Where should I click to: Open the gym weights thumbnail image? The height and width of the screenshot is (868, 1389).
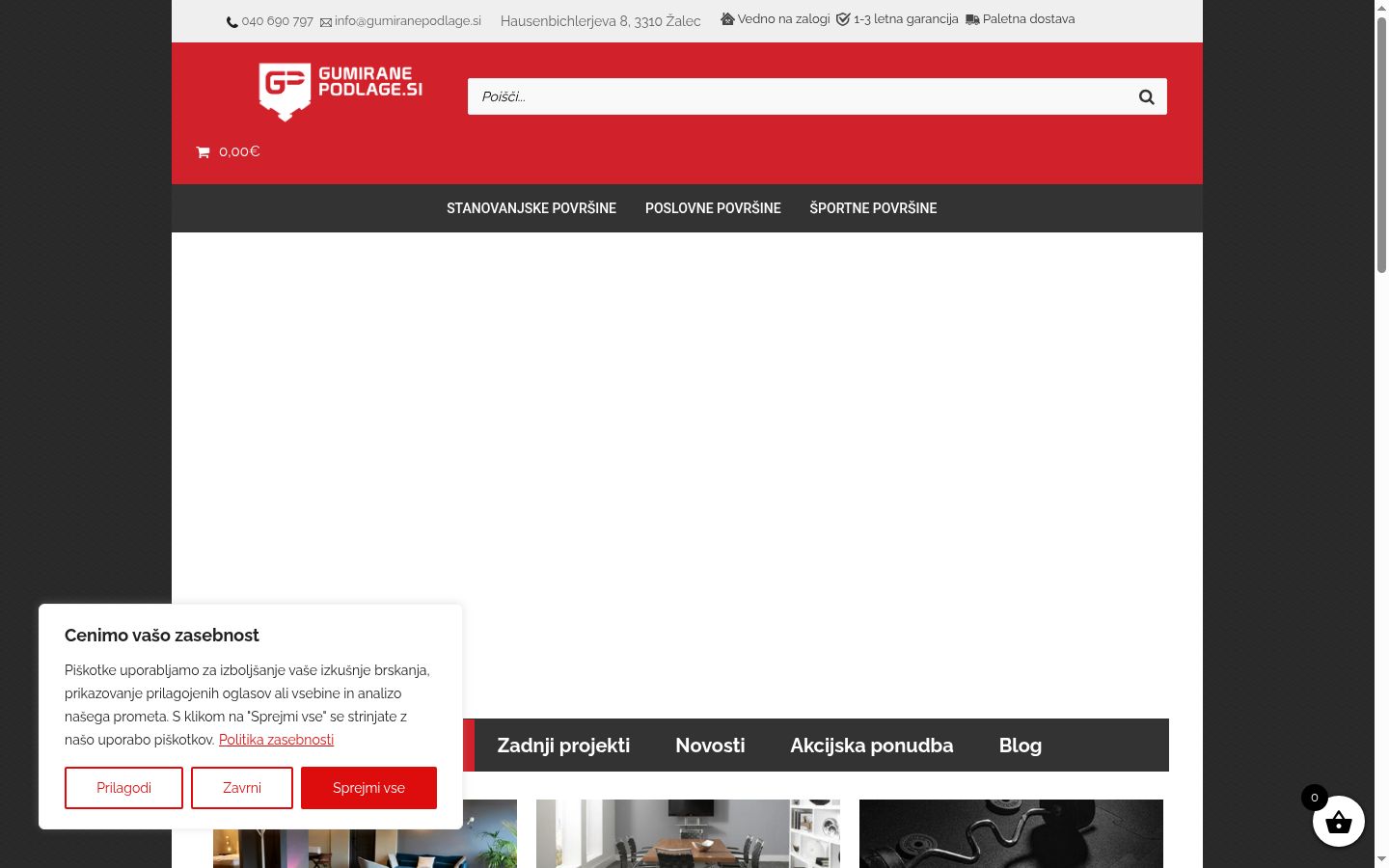tap(1011, 833)
